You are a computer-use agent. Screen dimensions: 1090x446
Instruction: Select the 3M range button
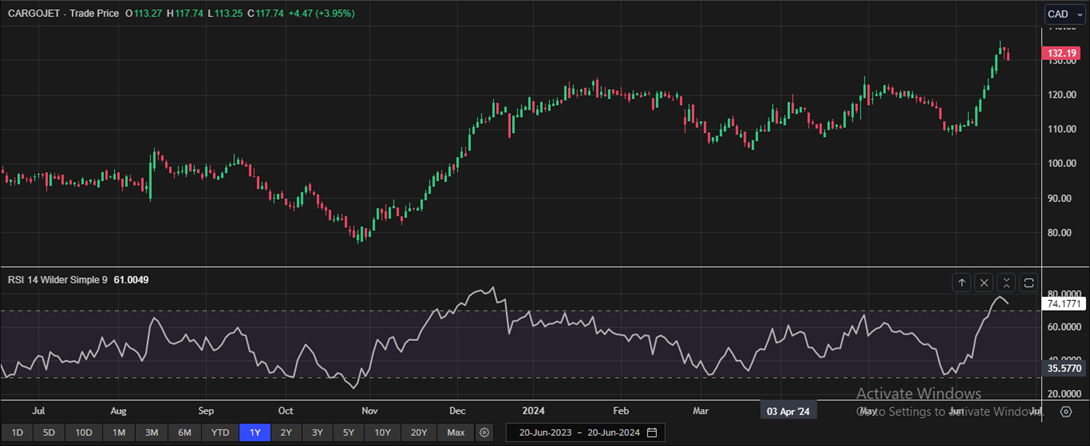tap(151, 432)
